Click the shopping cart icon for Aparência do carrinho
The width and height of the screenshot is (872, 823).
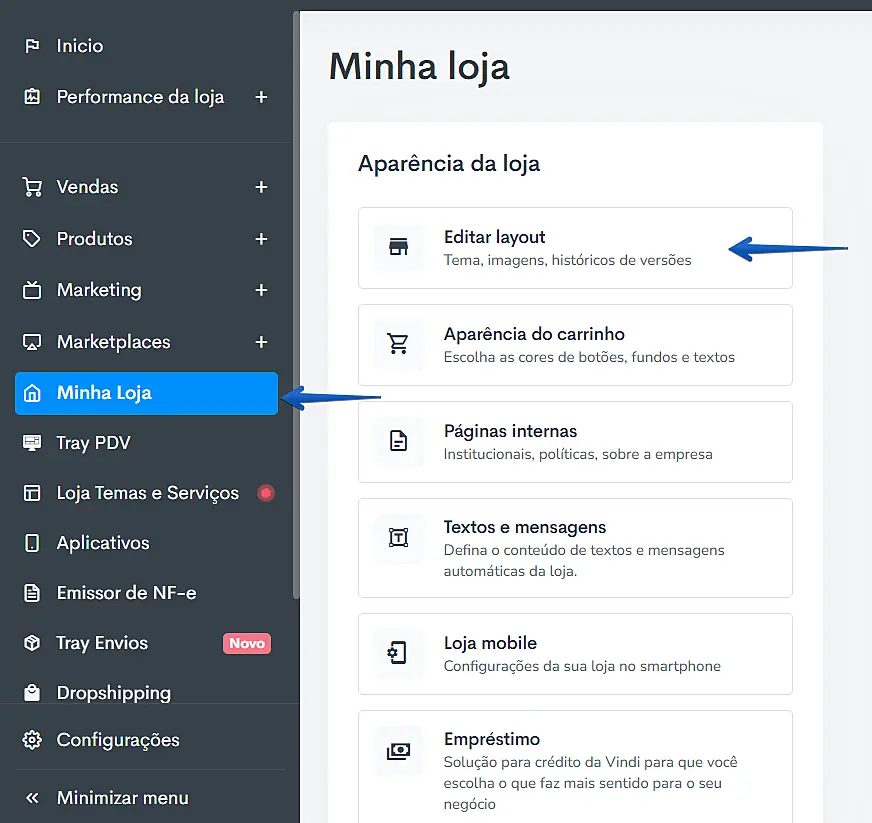tap(399, 344)
